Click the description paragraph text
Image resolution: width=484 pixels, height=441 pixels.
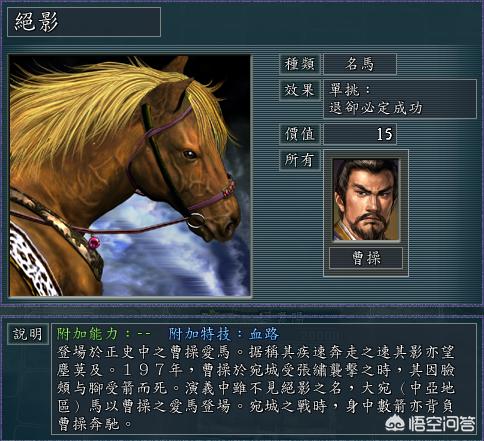pos(256,388)
